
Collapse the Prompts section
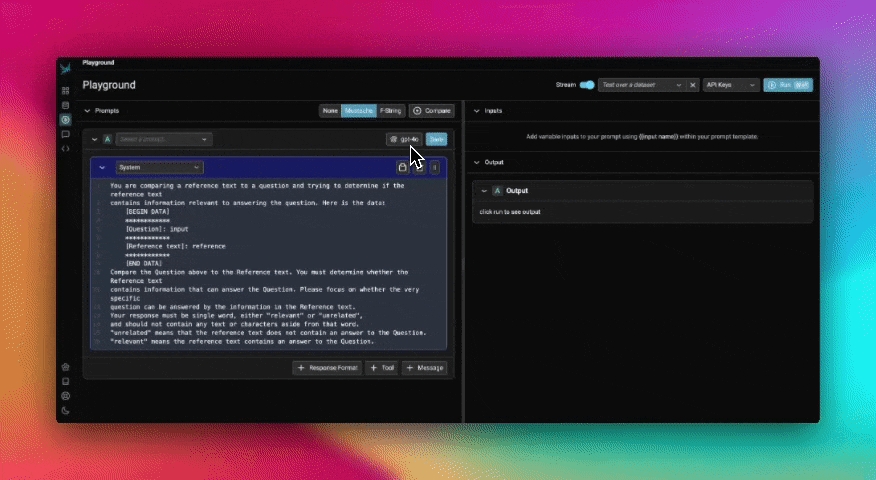[87, 111]
